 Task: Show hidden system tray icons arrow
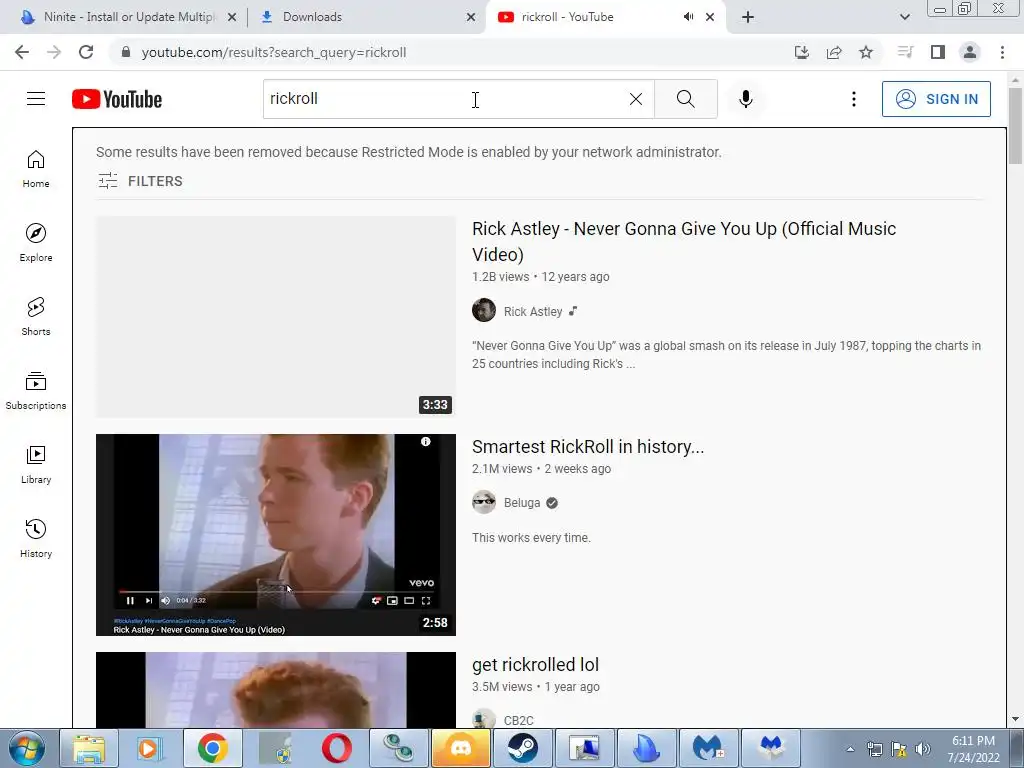click(850, 749)
